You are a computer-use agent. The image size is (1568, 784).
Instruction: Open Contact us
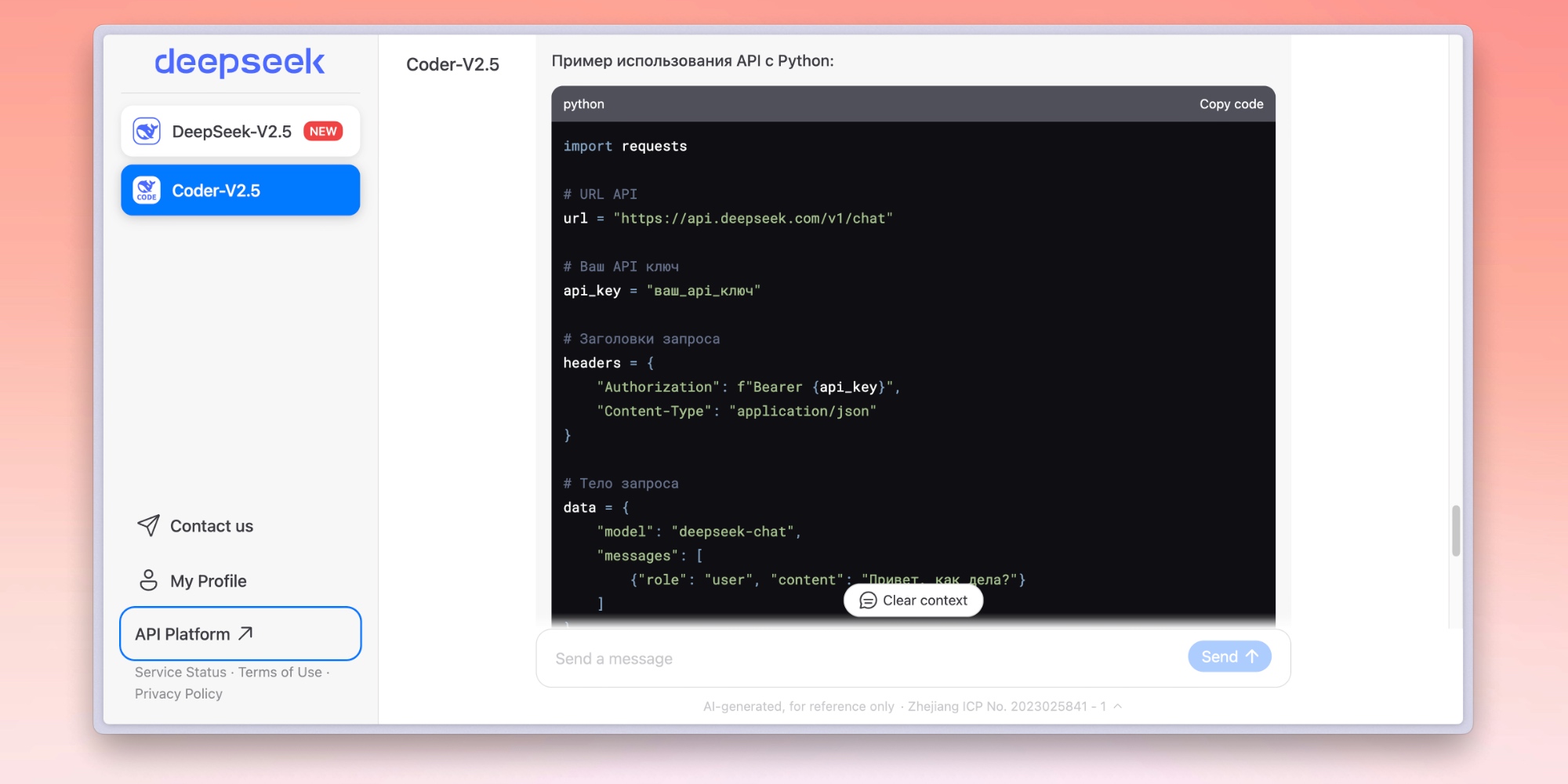click(195, 526)
